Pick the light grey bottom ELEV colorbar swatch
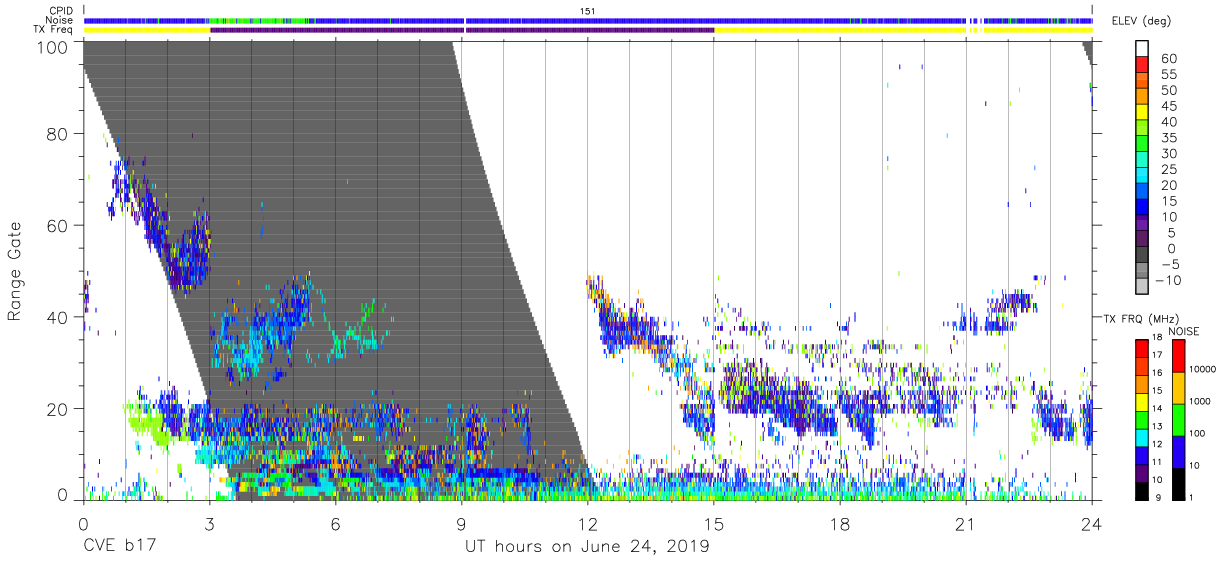Image resolution: width=1228 pixels, height=567 pixels. click(x=1142, y=286)
